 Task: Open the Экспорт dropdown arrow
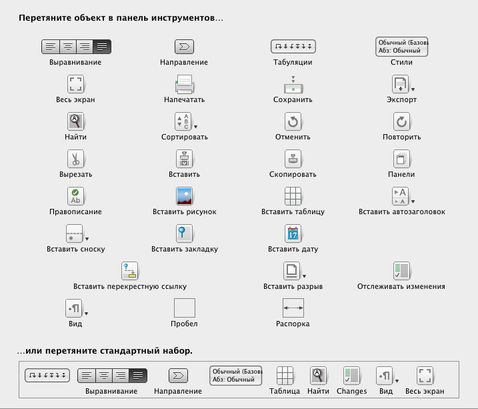click(413, 89)
